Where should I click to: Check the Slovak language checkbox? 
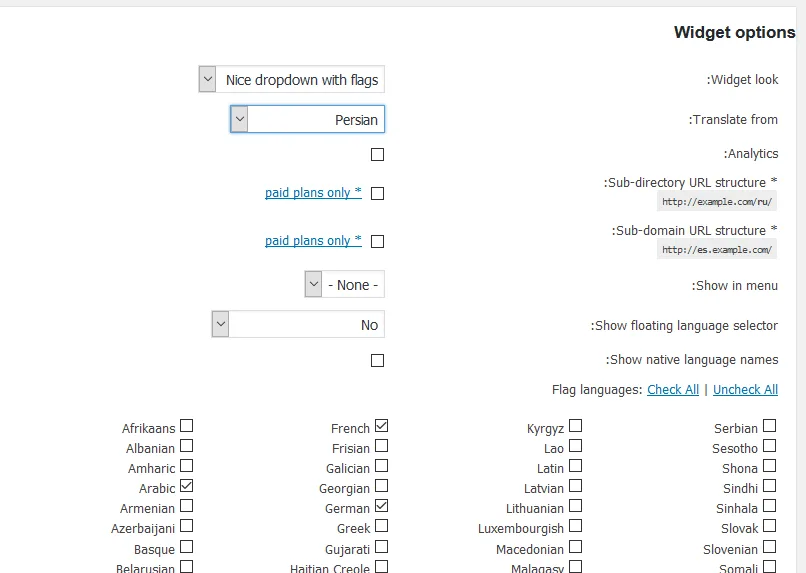[770, 526]
